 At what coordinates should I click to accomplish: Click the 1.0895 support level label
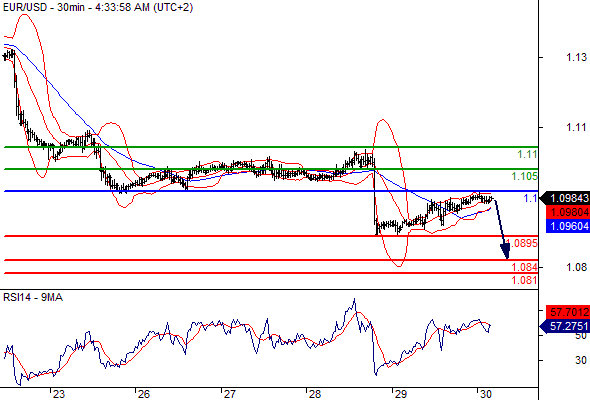522,243
